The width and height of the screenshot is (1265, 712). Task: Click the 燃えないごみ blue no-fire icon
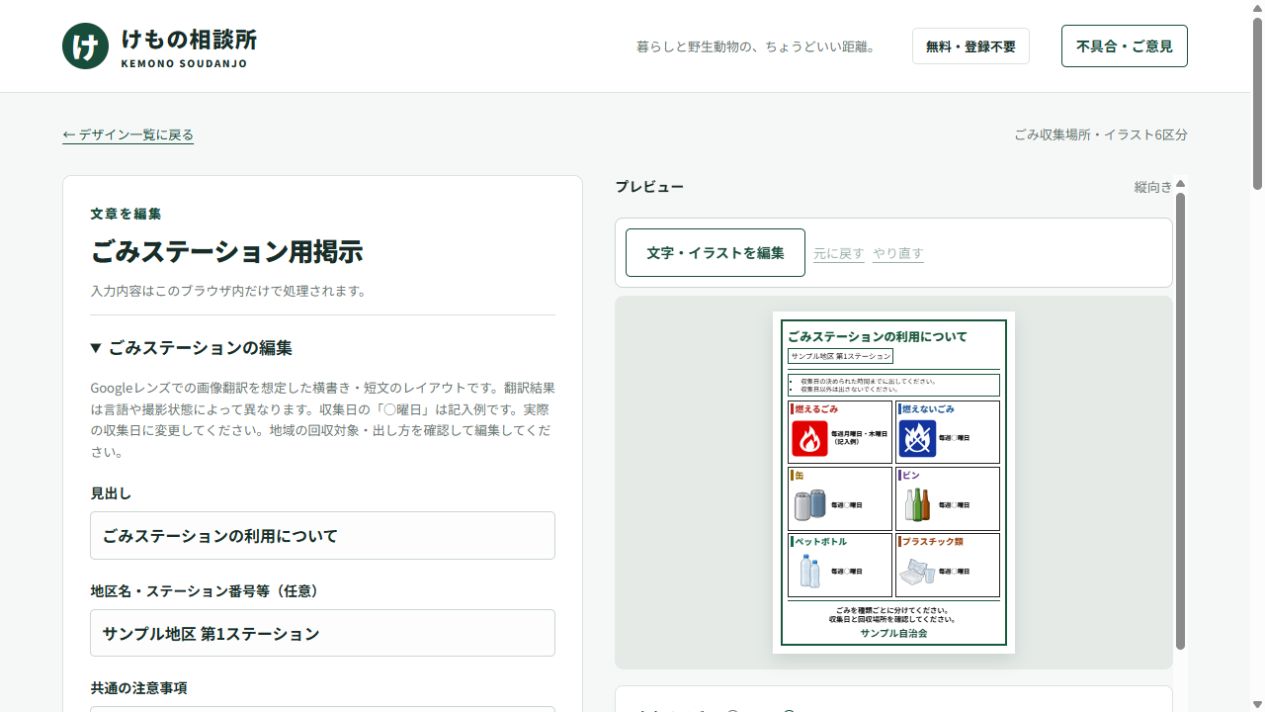tap(917, 438)
